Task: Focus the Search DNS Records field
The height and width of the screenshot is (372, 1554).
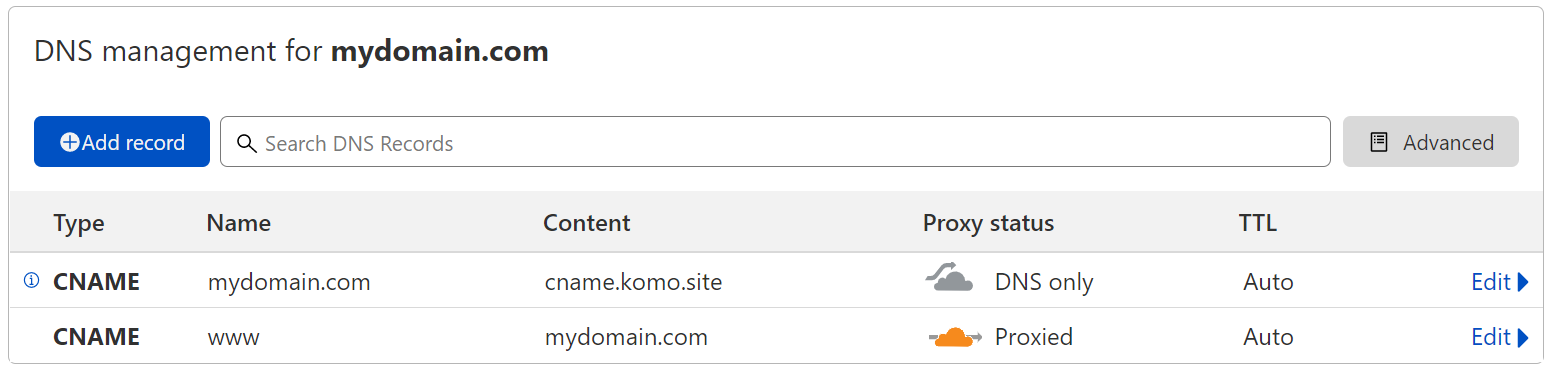Action: [x=775, y=142]
